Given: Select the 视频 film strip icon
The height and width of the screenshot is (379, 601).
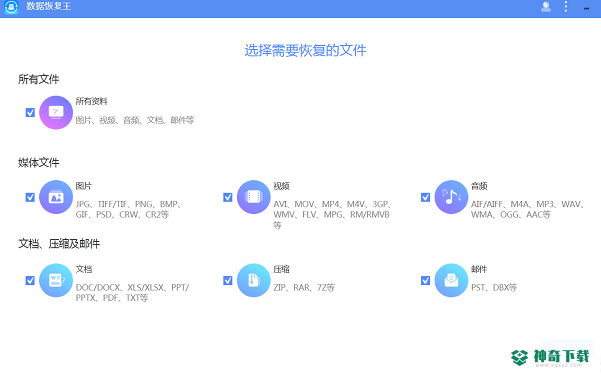Looking at the screenshot, I should [254, 197].
